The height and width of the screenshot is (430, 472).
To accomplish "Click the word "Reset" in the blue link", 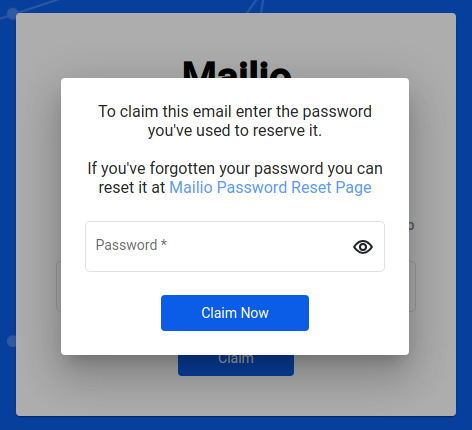I will [312, 187].
